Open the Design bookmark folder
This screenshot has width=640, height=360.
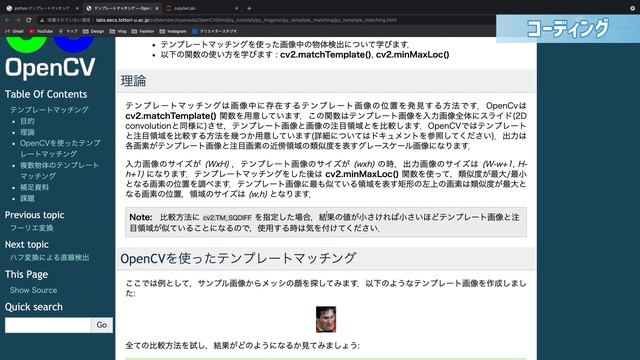coord(93,31)
